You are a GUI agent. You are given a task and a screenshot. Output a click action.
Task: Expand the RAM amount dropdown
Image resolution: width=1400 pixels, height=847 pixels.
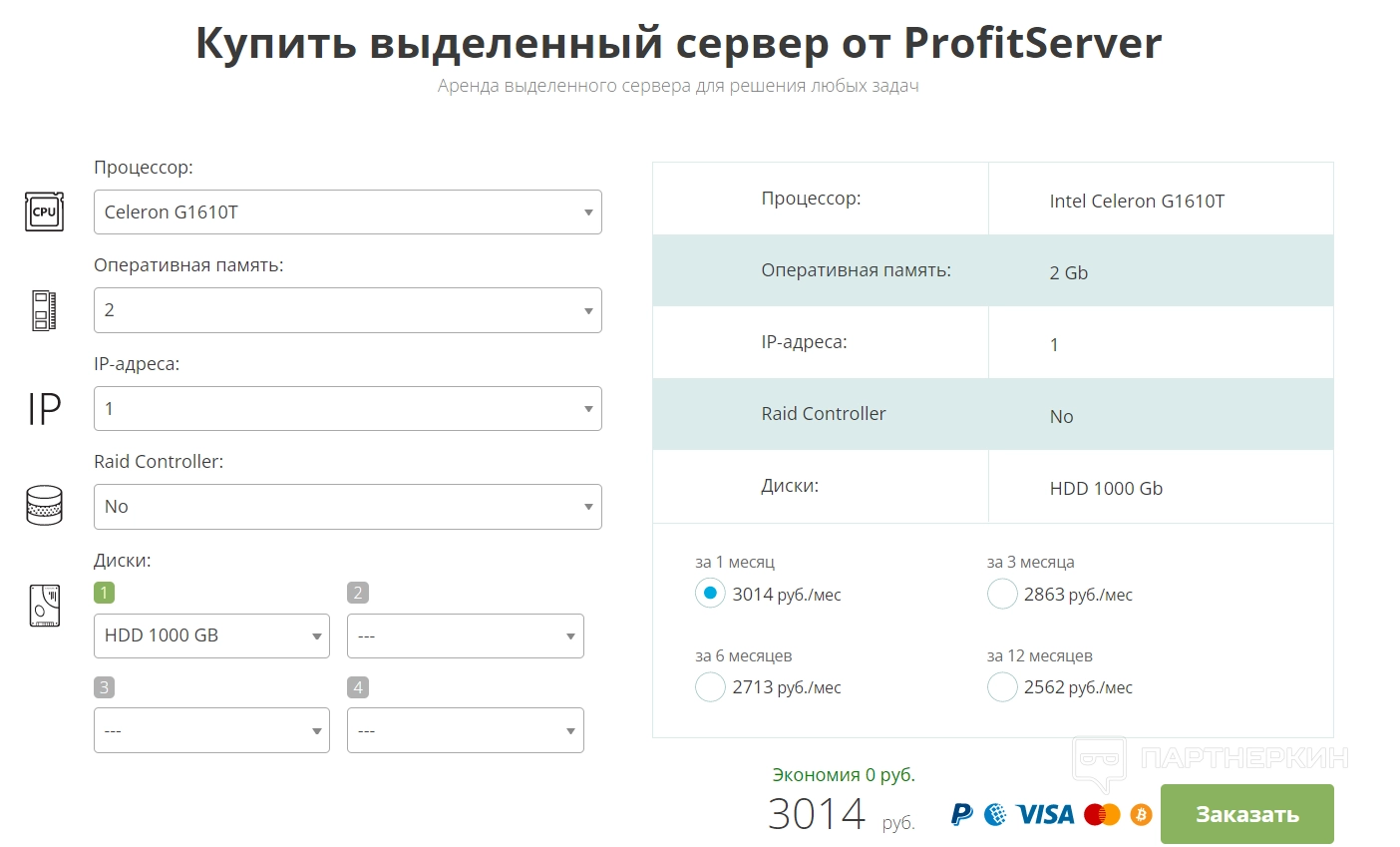tap(347, 310)
